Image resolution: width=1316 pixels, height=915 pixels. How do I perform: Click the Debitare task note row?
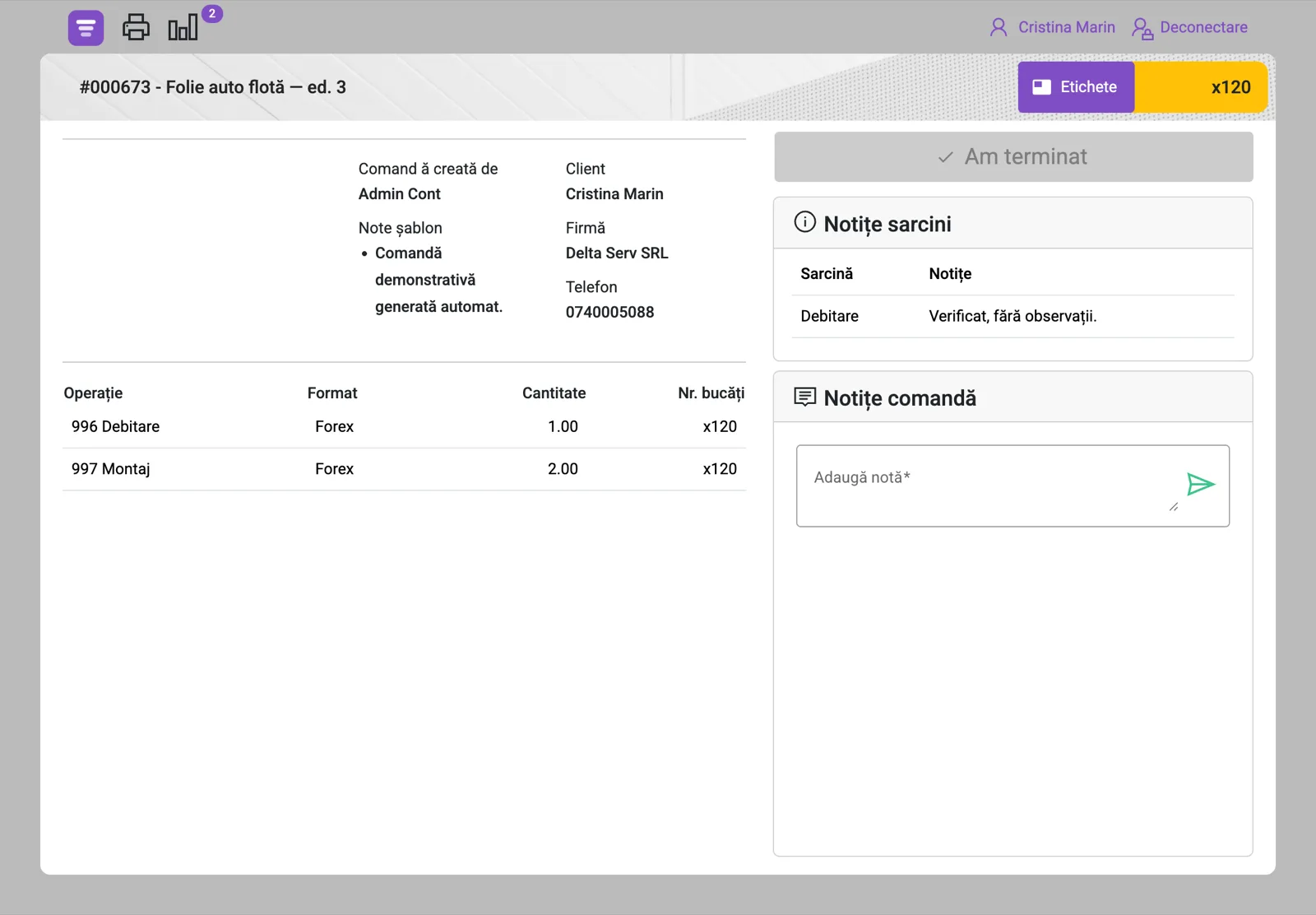pos(1012,316)
